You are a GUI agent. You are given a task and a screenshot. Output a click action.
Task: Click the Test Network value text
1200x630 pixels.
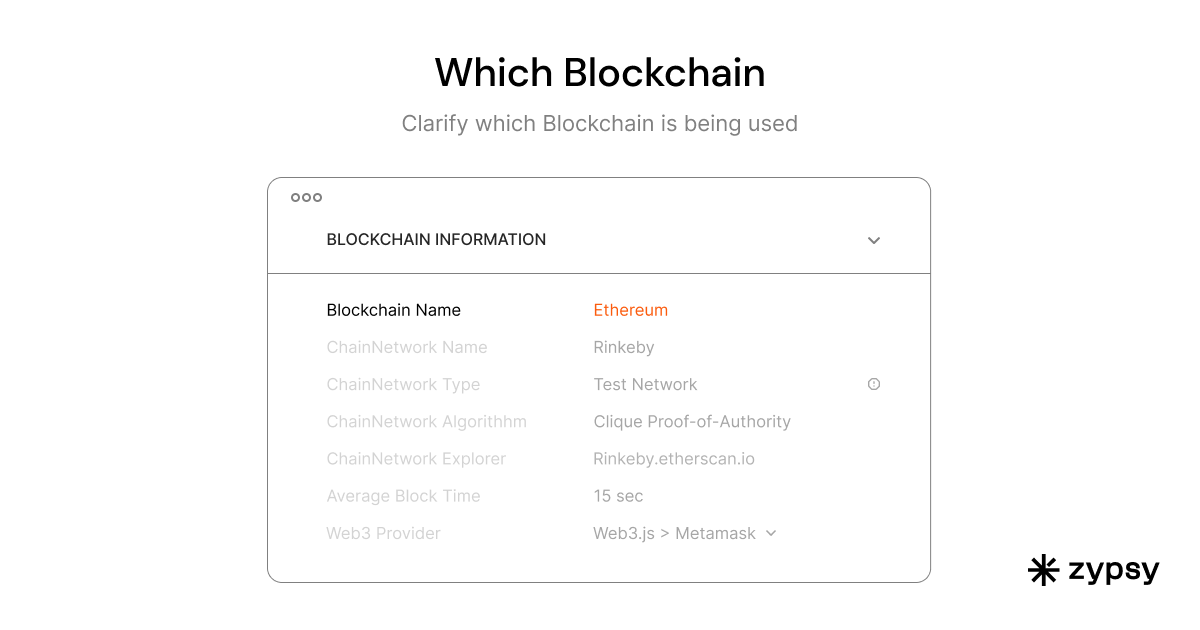pos(645,384)
